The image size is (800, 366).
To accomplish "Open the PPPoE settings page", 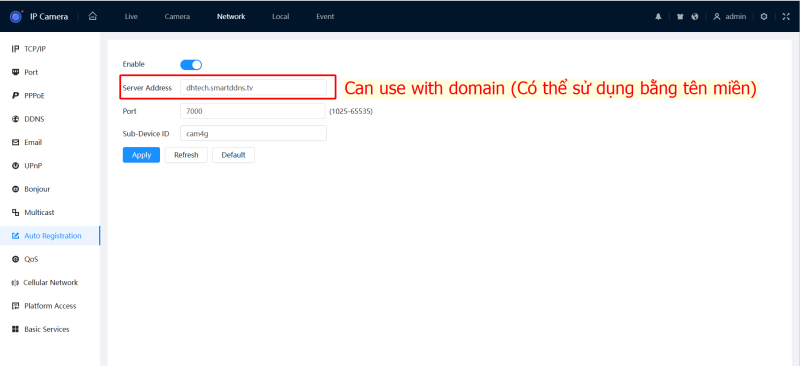I will (x=50, y=96).
